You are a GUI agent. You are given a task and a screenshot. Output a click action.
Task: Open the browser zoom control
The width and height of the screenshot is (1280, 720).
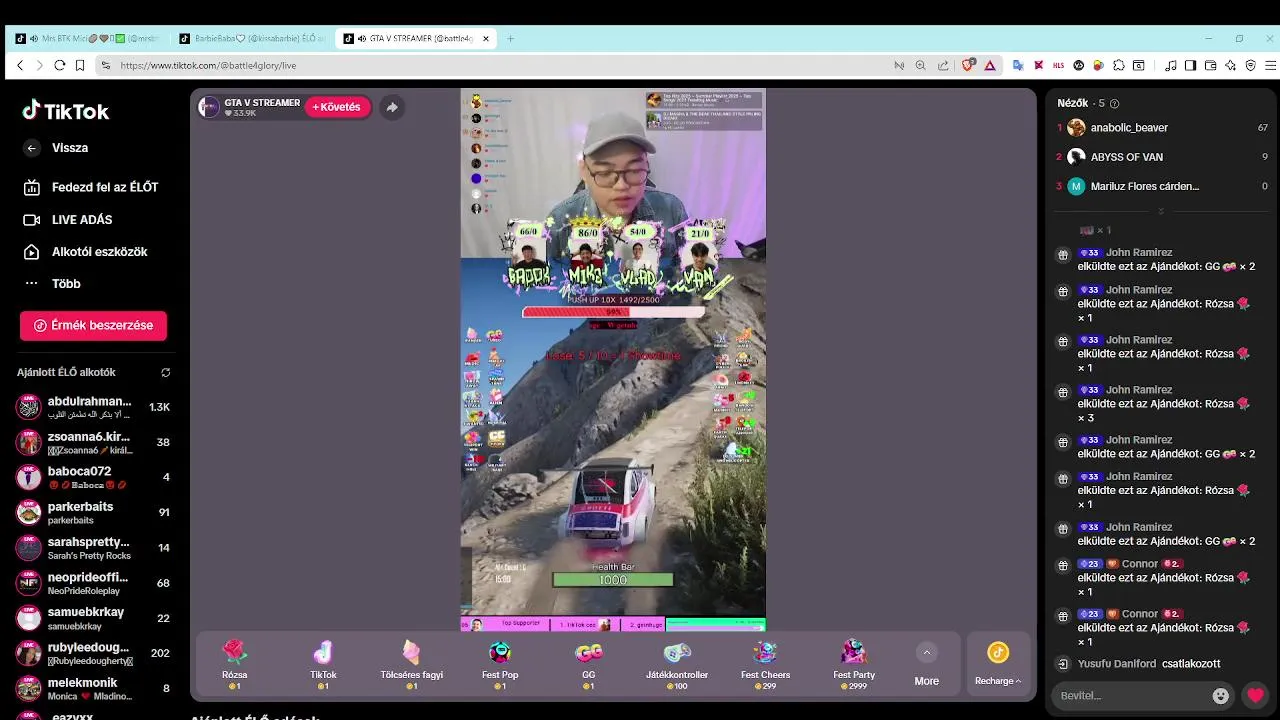point(921,65)
